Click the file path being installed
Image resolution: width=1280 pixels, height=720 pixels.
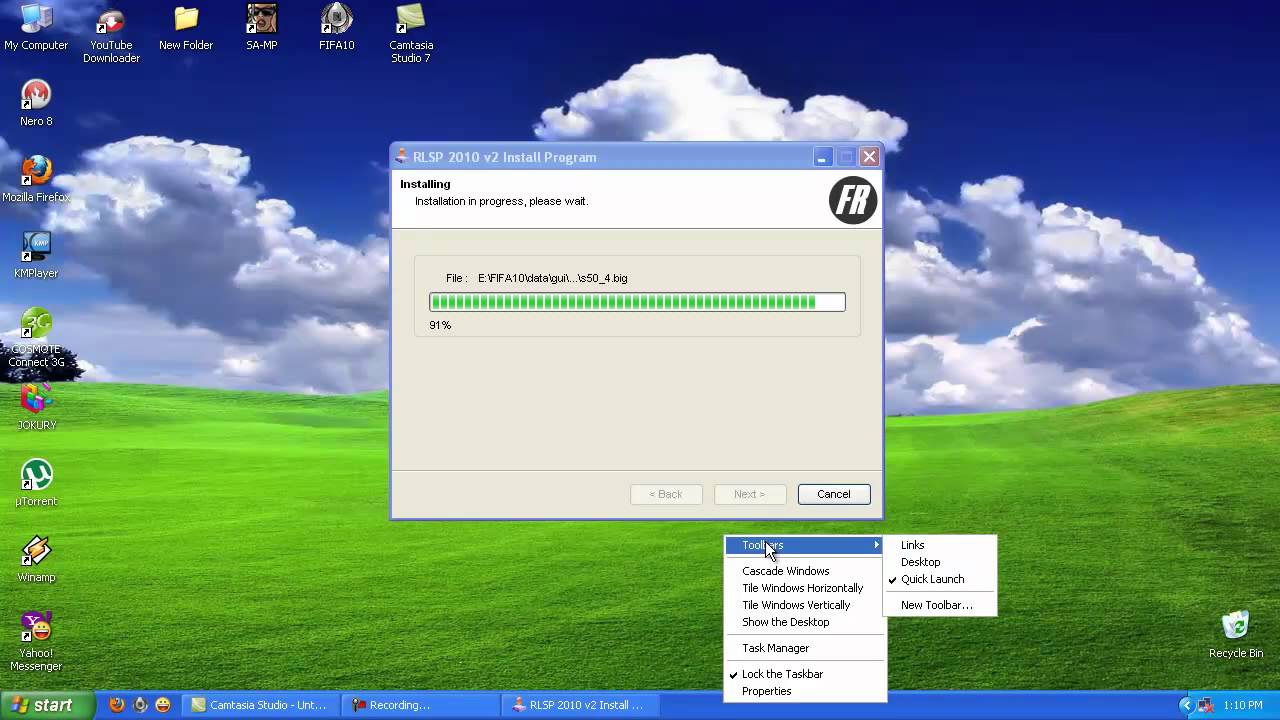(552, 278)
